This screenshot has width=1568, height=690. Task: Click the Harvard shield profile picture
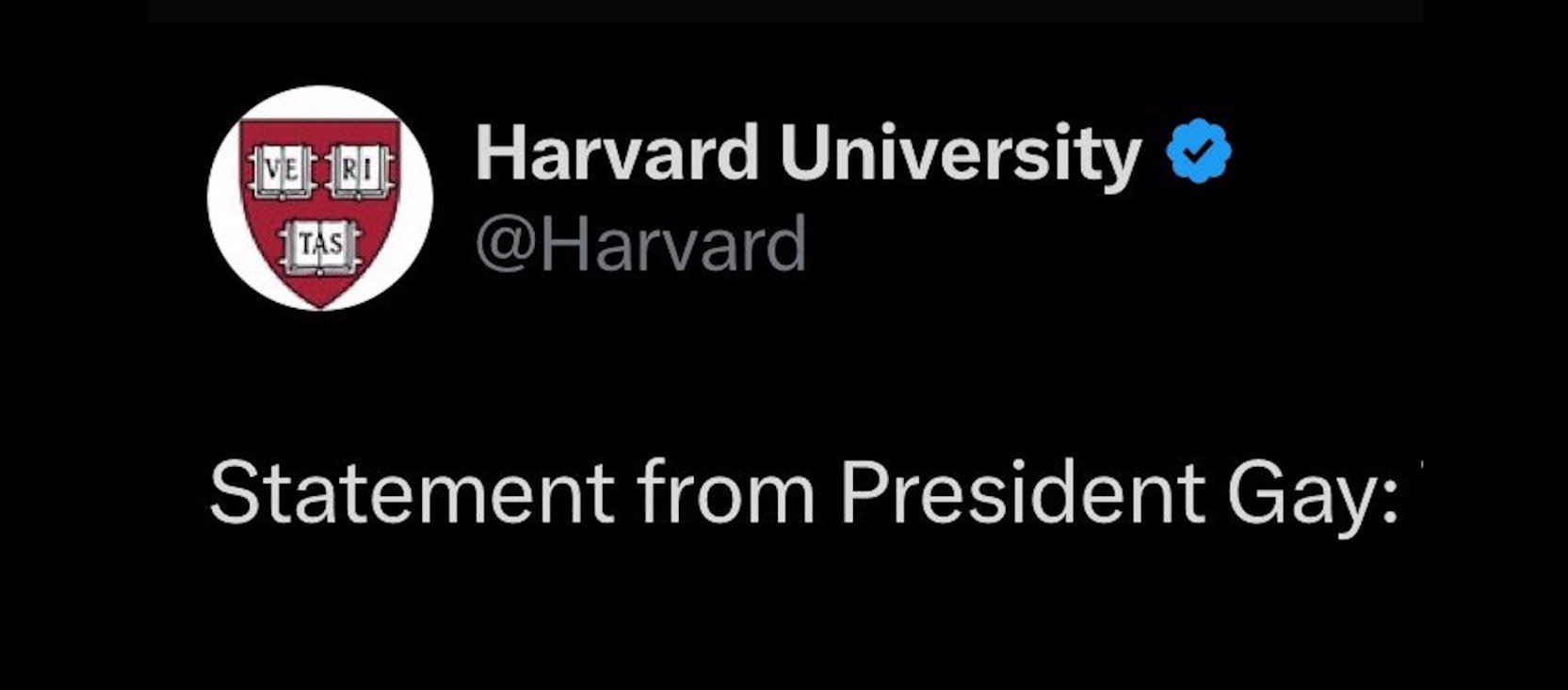319,198
